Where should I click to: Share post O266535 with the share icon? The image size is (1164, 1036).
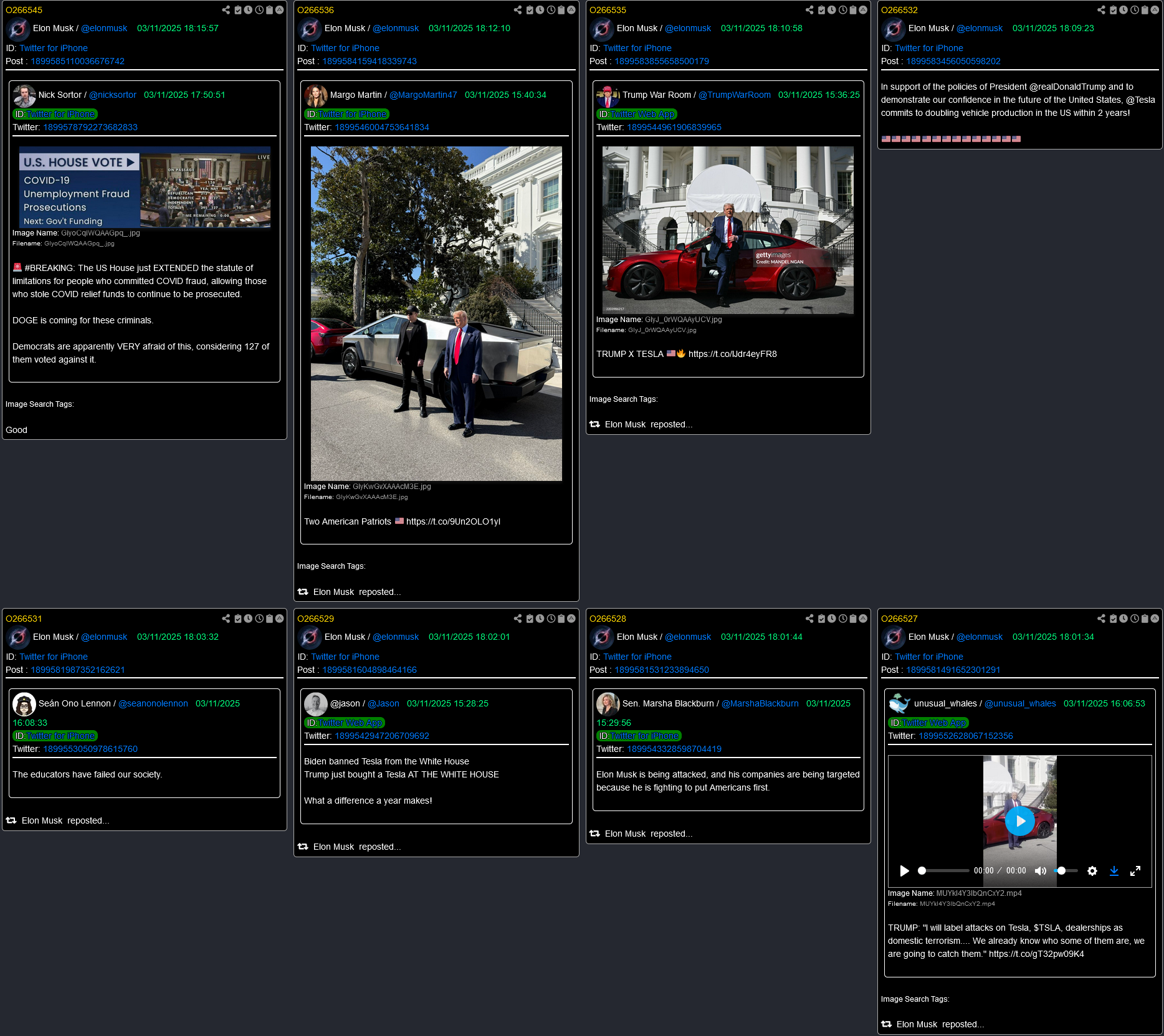(x=809, y=10)
